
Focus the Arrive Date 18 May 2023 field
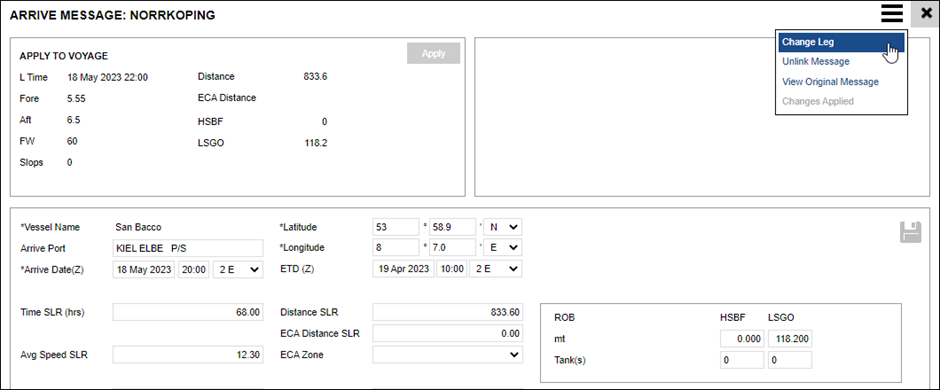tap(143, 270)
